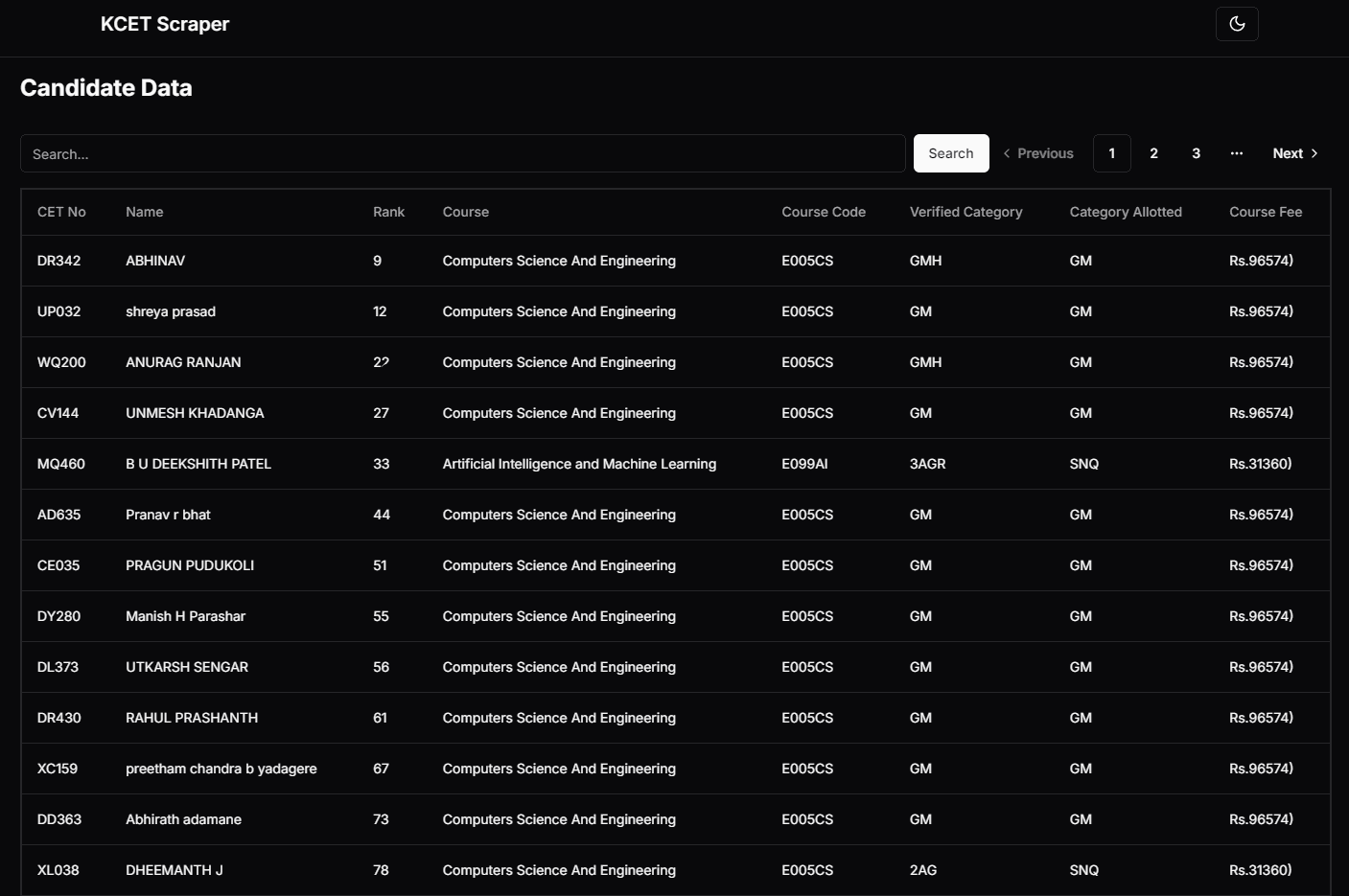Viewport: 1349px width, 896px height.
Task: Click the Verified Category column header
Action: tap(965, 212)
